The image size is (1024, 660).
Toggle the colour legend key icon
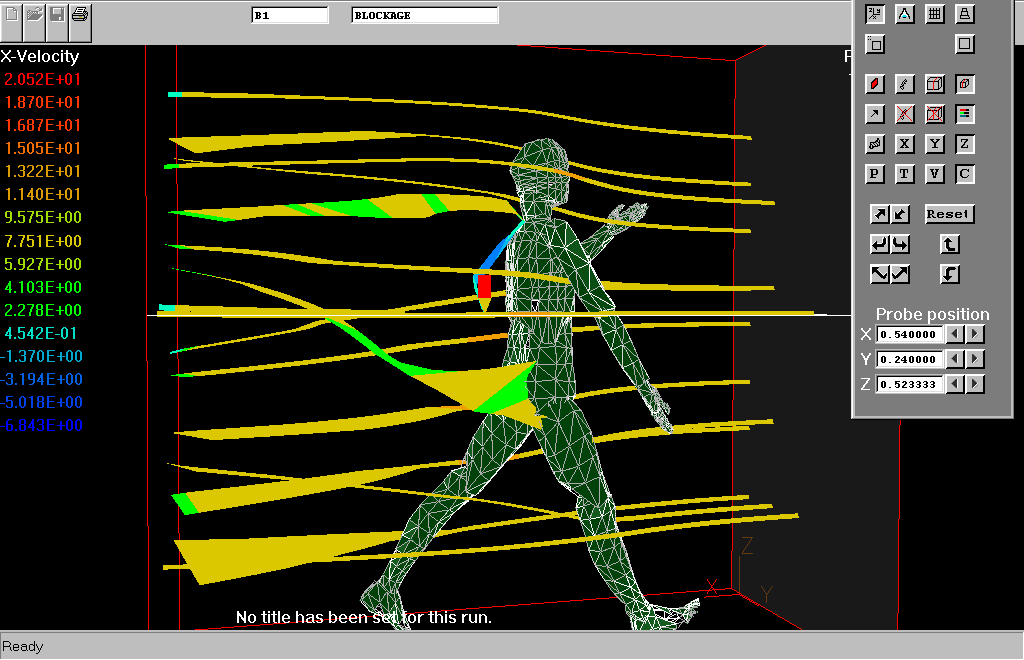click(x=964, y=114)
